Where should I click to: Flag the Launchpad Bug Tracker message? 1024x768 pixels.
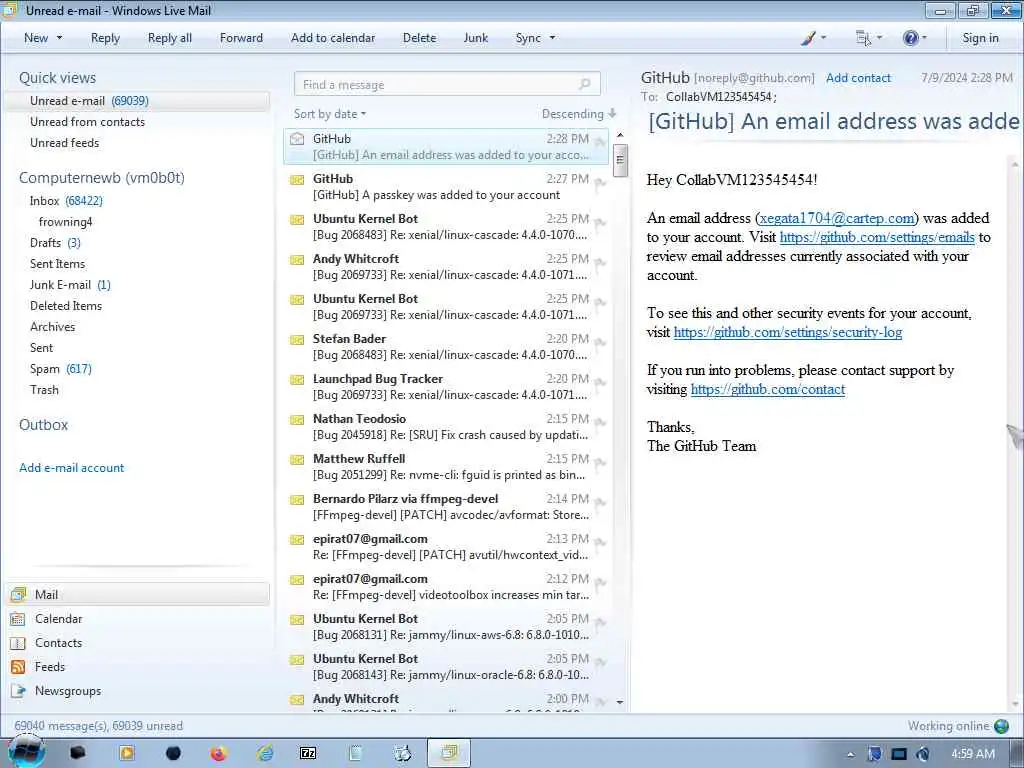coord(600,385)
